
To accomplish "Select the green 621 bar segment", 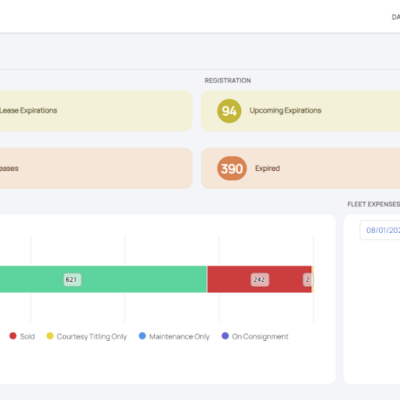I will [x=103, y=279].
